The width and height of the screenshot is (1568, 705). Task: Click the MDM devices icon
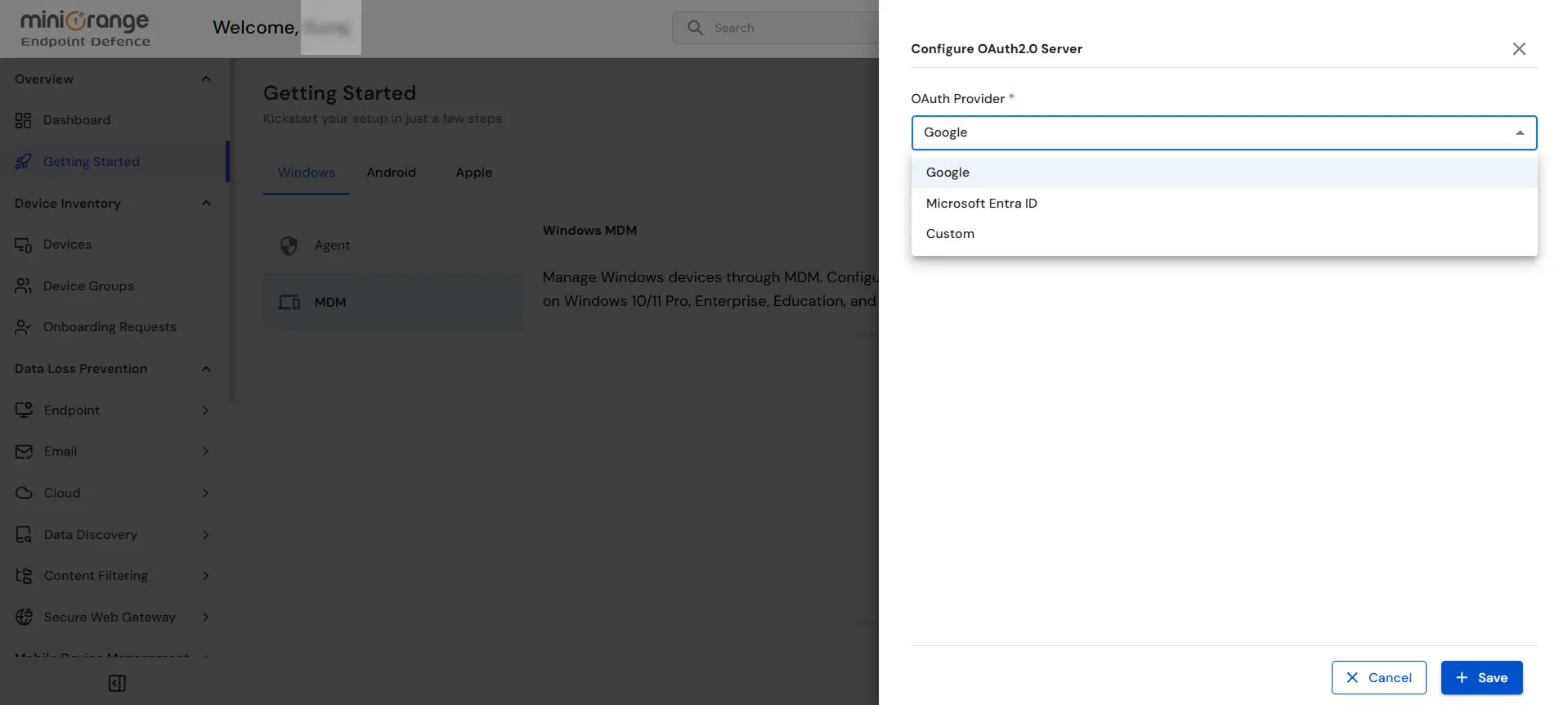click(x=289, y=303)
